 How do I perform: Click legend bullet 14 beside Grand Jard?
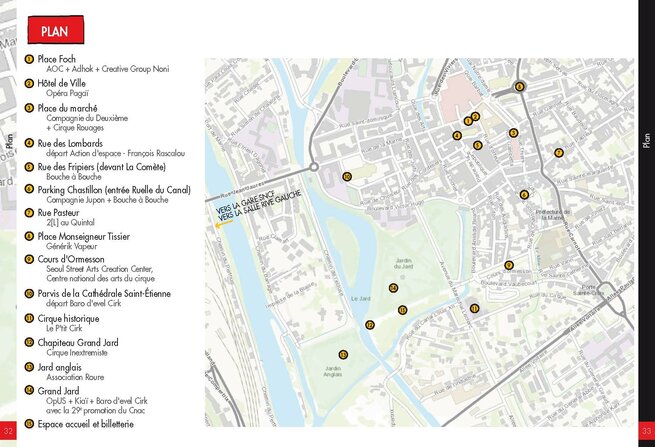pyautogui.click(x=29, y=391)
